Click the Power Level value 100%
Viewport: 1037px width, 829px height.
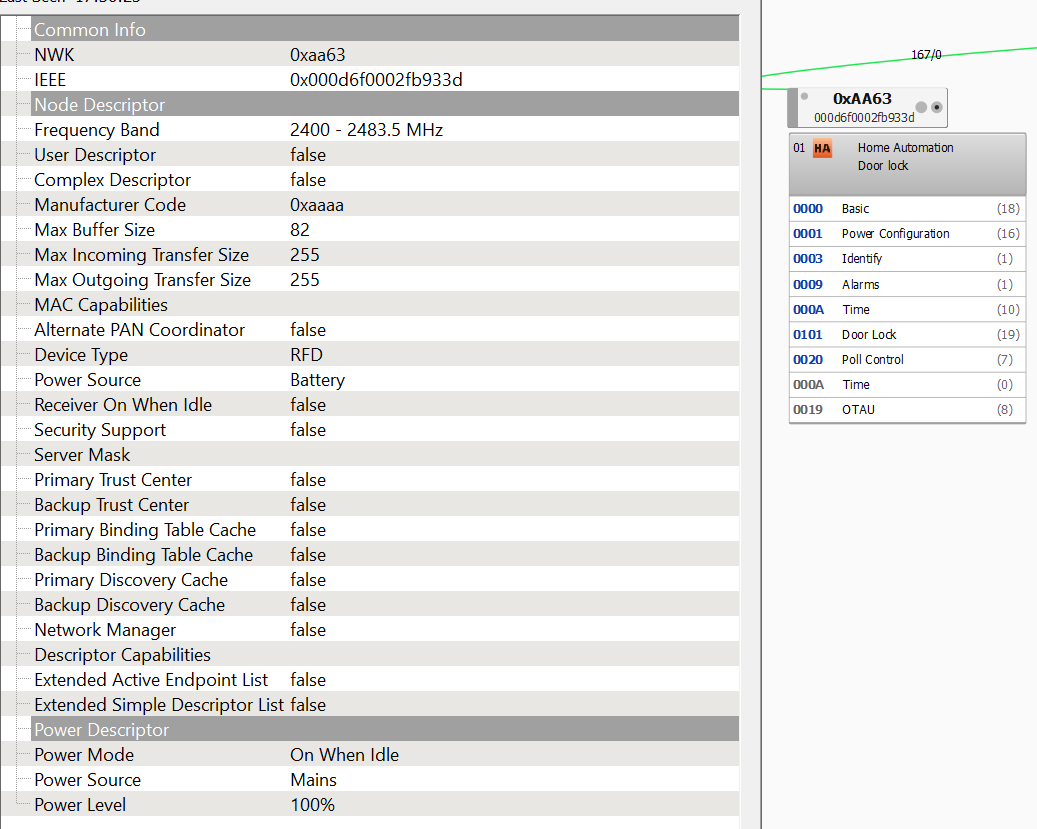click(x=312, y=805)
